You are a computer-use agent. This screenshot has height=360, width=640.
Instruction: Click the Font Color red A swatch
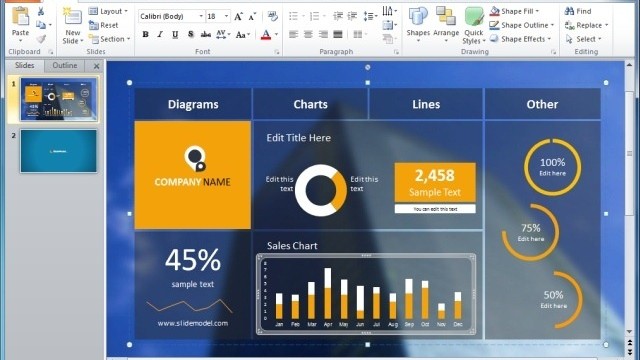click(x=266, y=35)
